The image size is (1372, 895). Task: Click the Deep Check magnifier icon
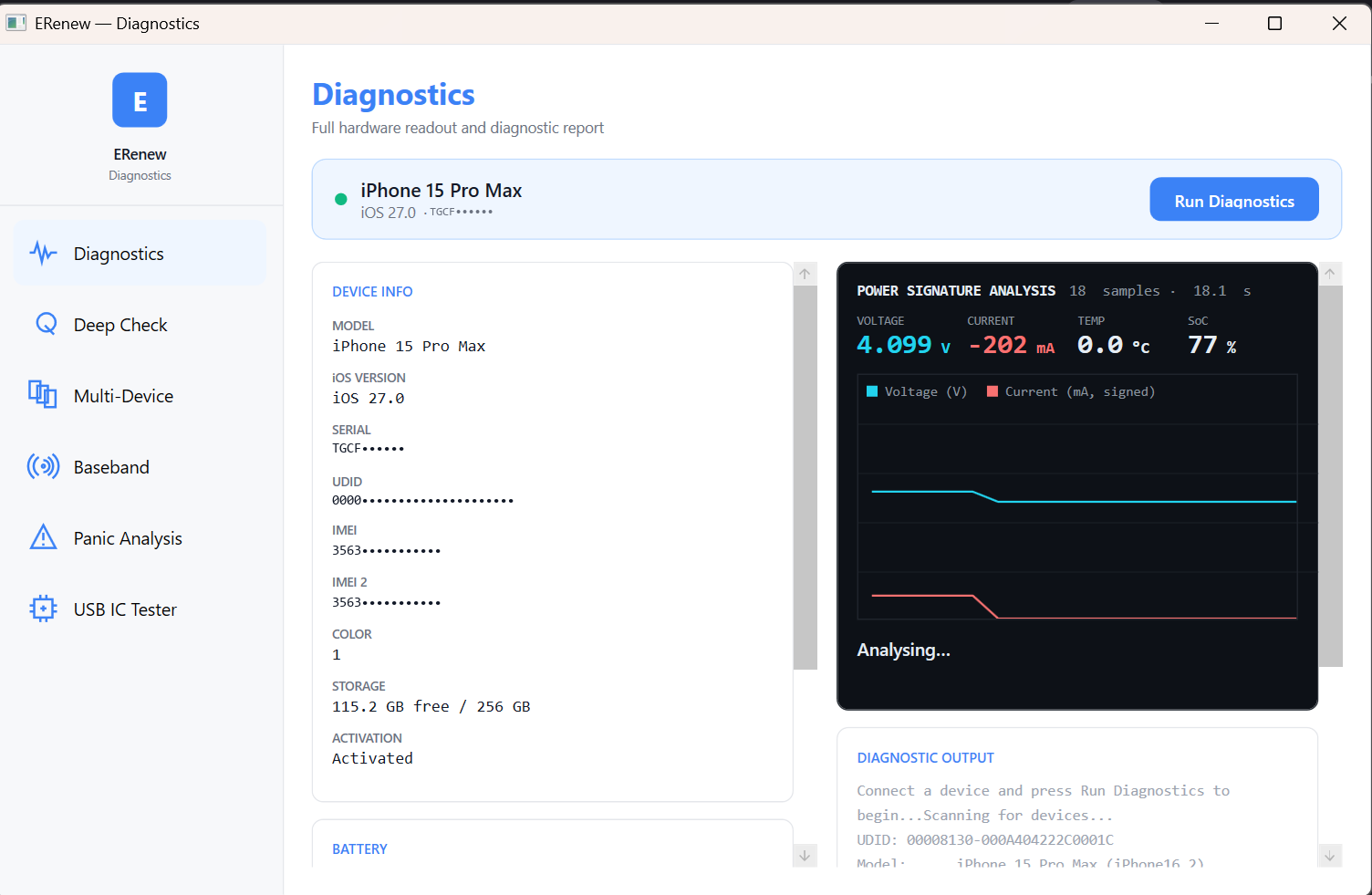(46, 324)
